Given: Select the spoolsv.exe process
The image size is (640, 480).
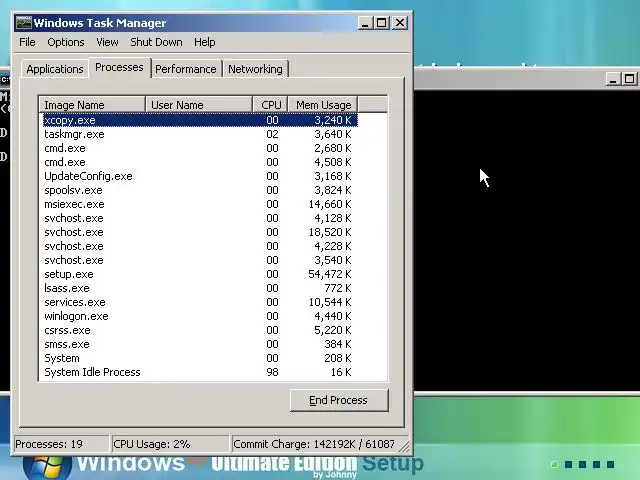Looking at the screenshot, I should [200, 190].
